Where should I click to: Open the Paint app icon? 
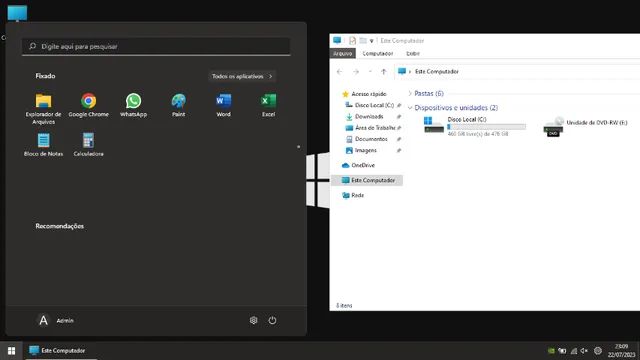(178, 105)
